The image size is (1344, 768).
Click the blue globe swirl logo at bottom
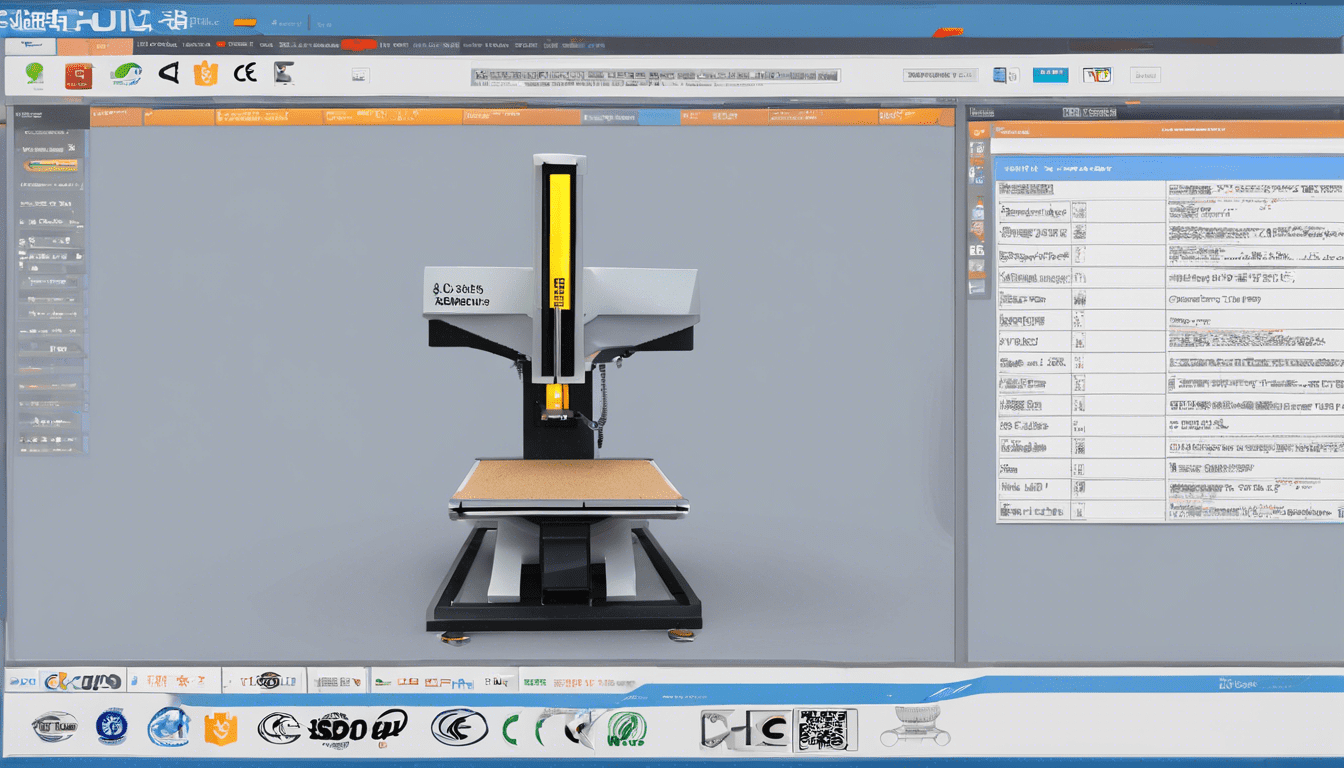click(168, 726)
